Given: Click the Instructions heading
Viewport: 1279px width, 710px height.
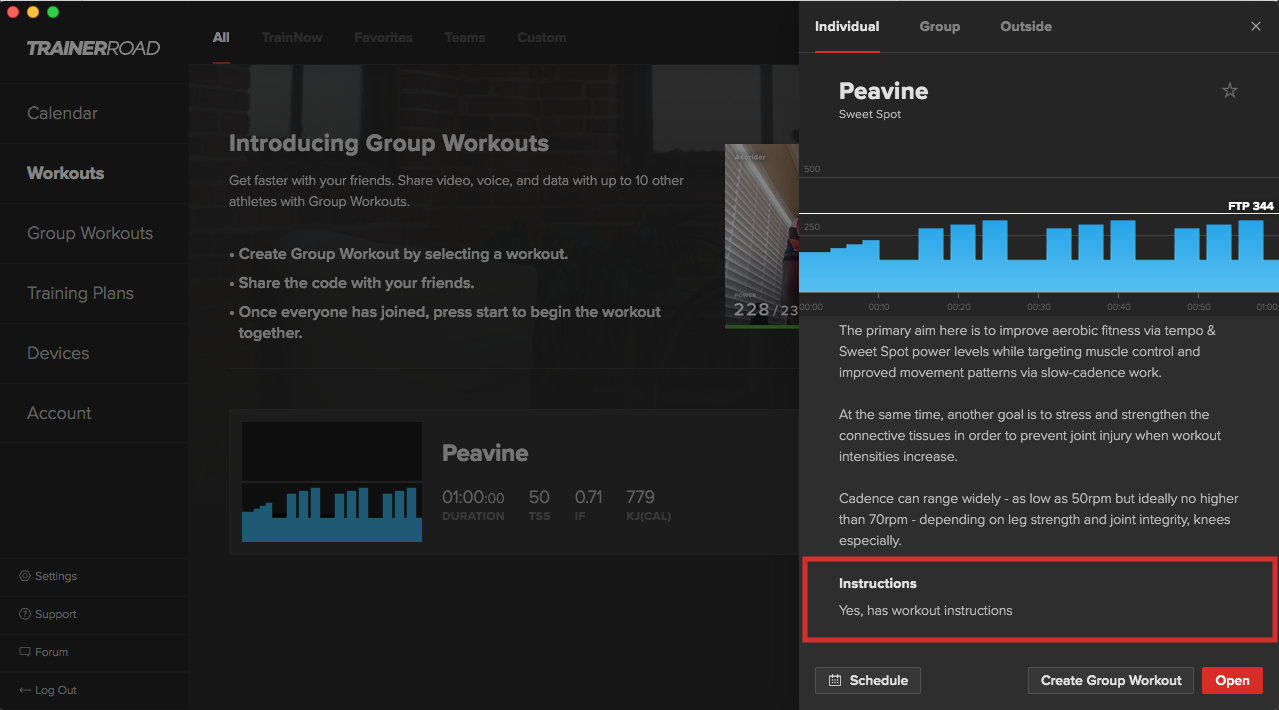Looking at the screenshot, I should 878,583.
